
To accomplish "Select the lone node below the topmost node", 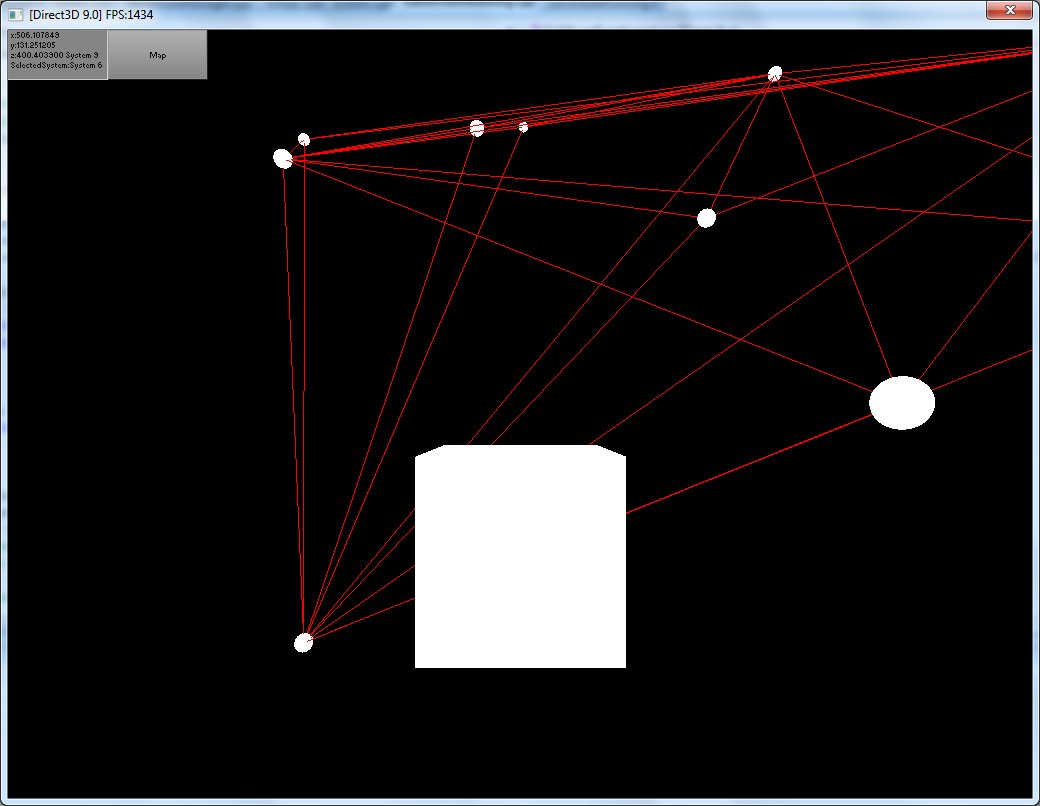I will 706,218.
